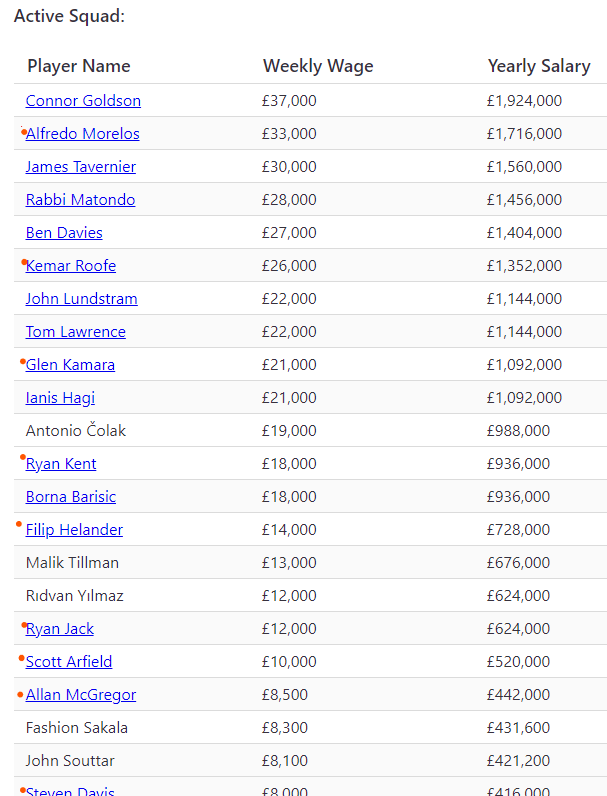Open Glen Kamara's player link
607x796 pixels.
(x=70, y=365)
